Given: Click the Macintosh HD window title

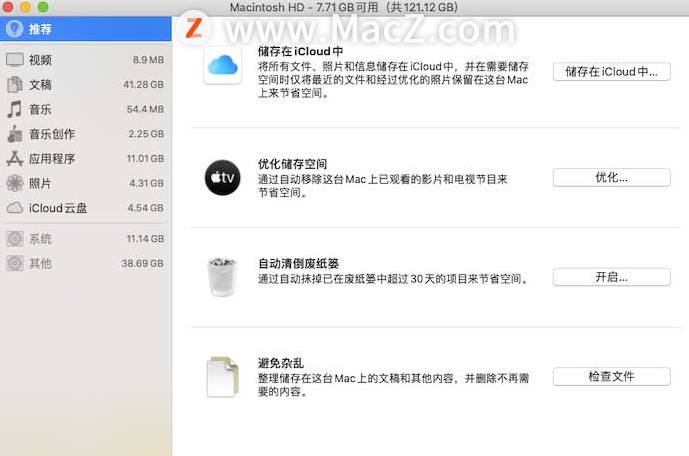Looking at the screenshot, I should tap(344, 7).
